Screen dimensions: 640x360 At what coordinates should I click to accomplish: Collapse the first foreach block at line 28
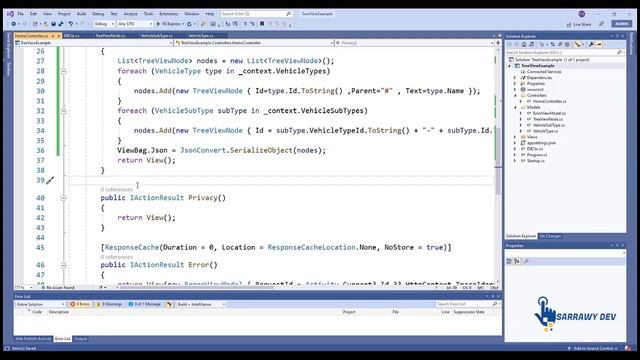click(x=63, y=71)
